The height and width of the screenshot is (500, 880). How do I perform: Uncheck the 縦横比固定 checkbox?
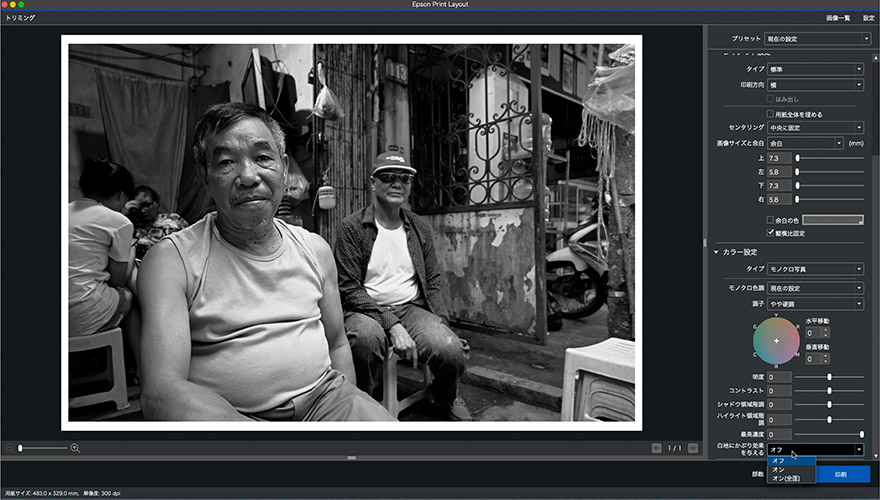770,232
